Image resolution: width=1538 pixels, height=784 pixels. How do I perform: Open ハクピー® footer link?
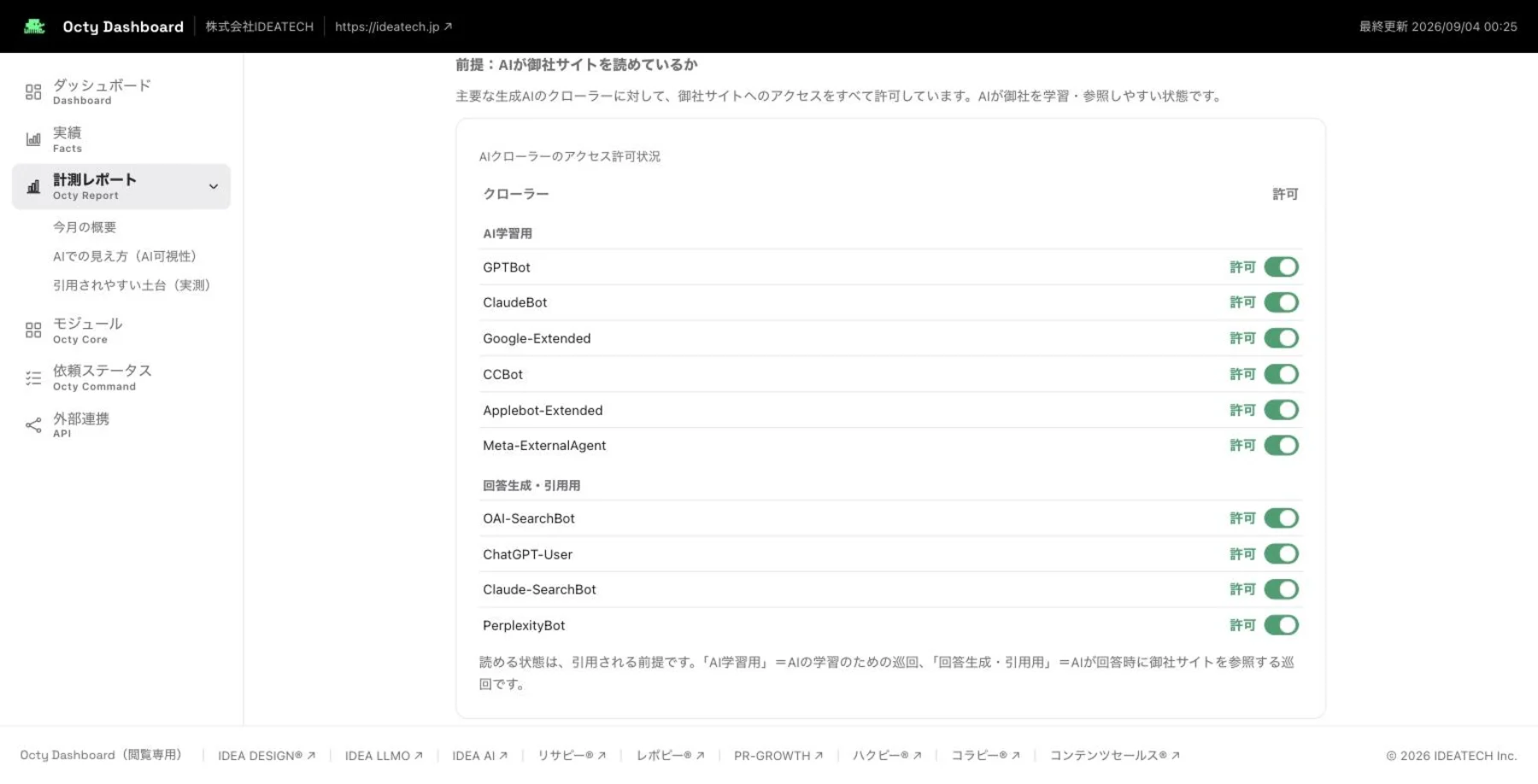tap(887, 756)
